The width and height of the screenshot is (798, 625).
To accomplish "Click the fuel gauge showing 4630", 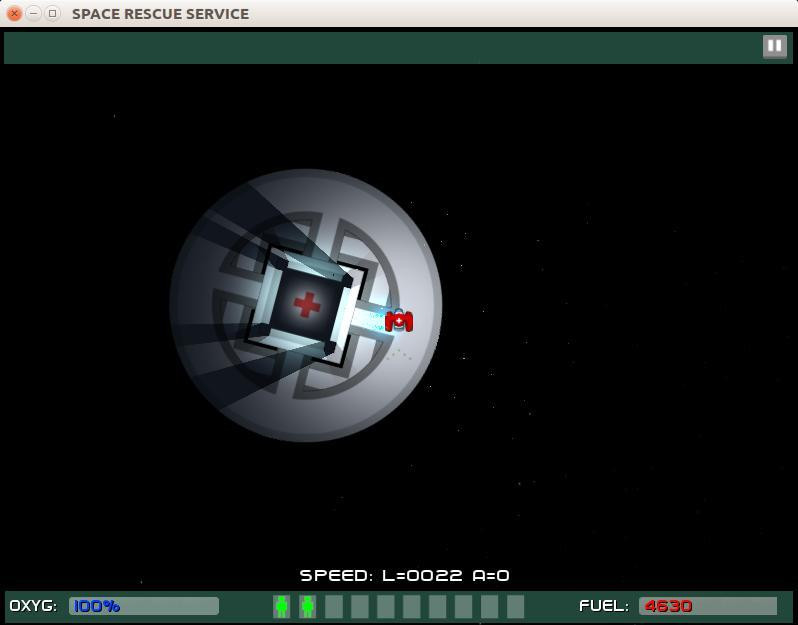I will (708, 606).
